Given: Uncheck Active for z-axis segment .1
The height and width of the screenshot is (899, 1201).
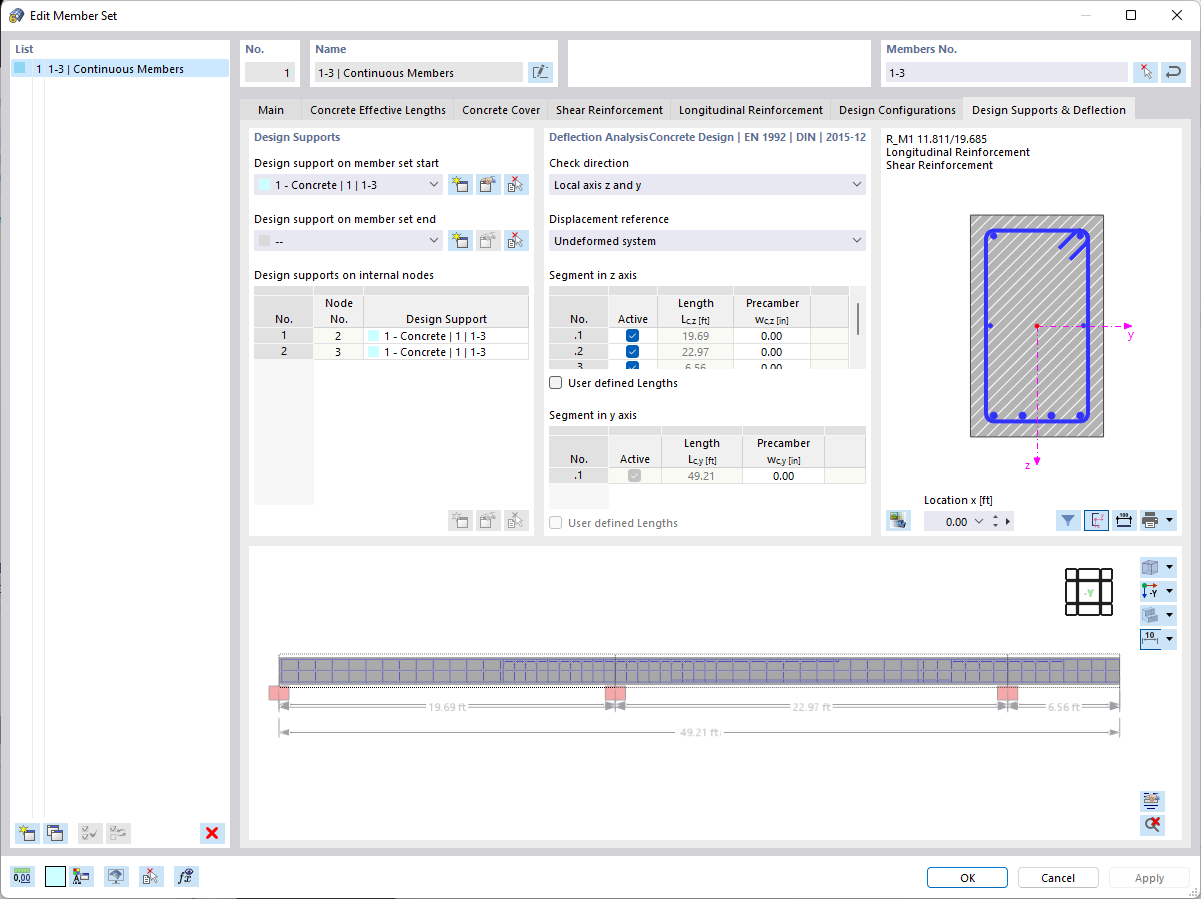Looking at the screenshot, I should [632, 336].
